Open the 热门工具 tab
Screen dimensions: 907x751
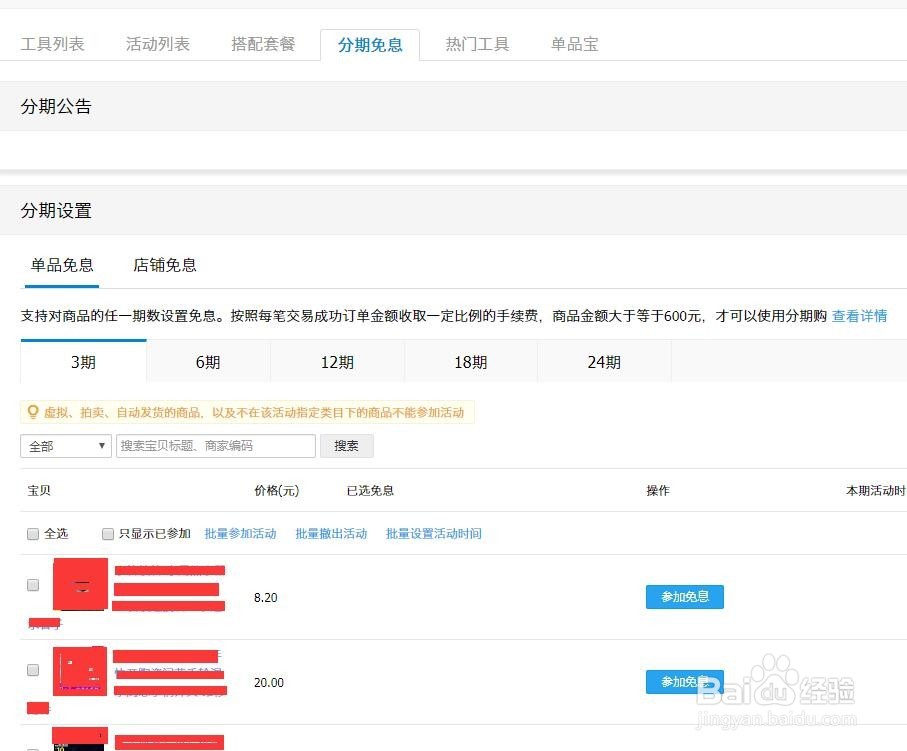click(x=477, y=44)
